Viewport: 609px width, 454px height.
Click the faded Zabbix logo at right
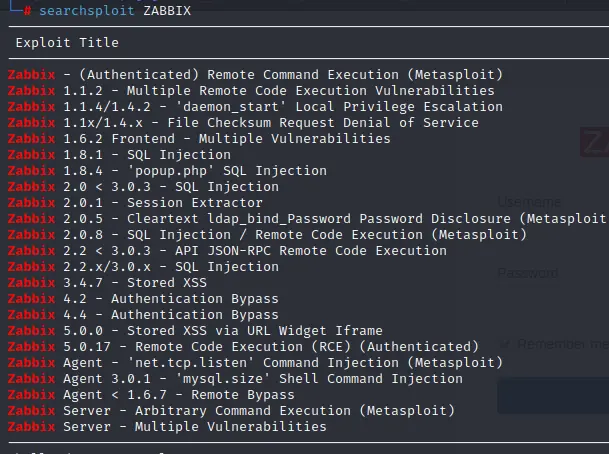click(595, 142)
